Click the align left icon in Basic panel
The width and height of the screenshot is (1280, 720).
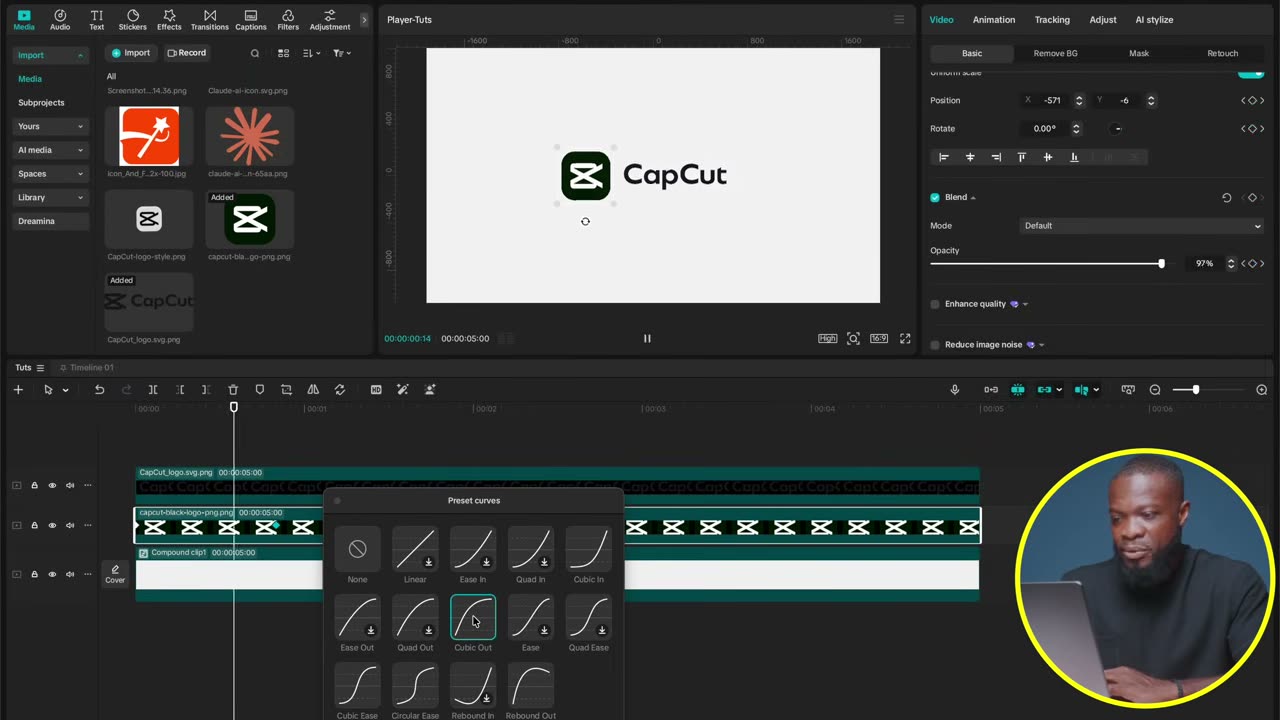pos(943,157)
